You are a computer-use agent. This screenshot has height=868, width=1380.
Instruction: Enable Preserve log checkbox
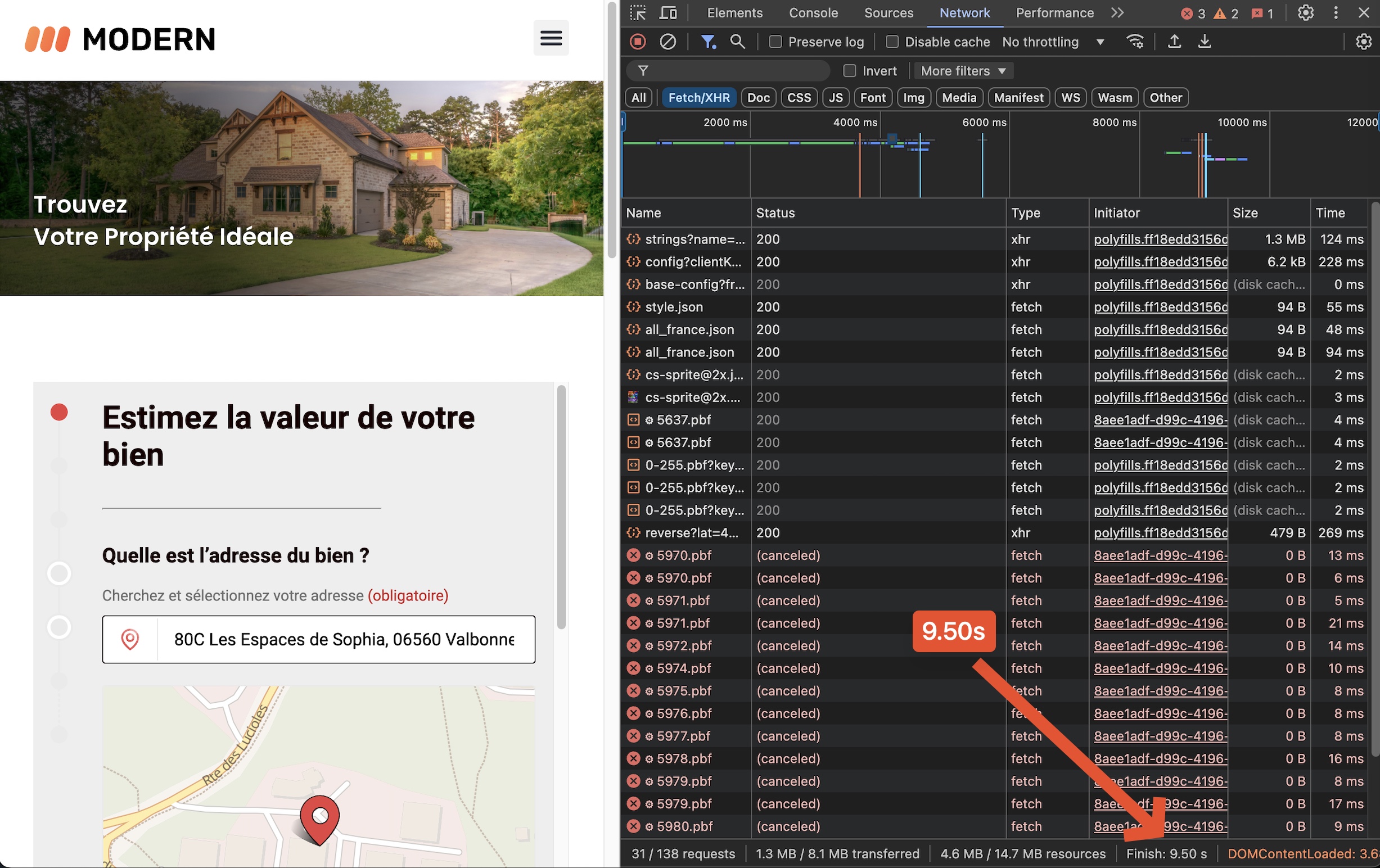click(775, 42)
